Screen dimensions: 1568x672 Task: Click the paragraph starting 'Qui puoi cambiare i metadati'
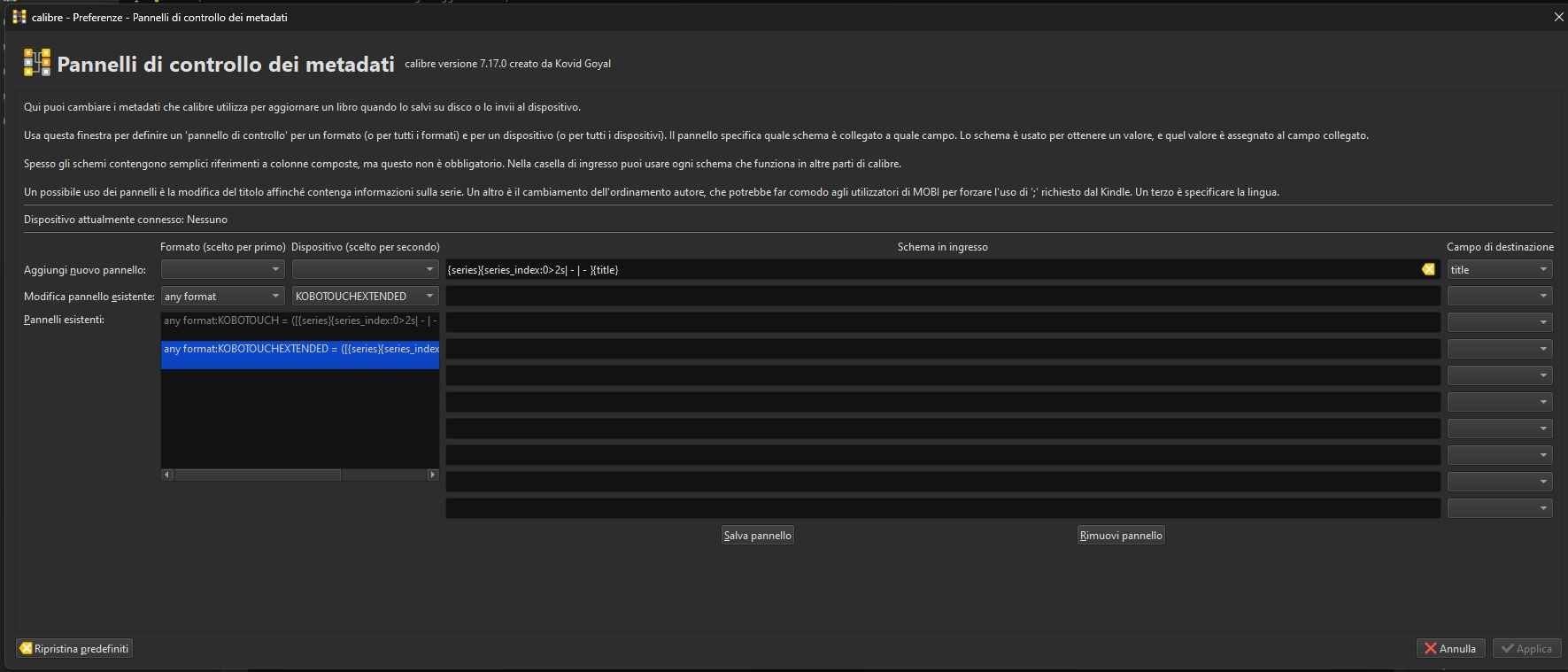point(302,107)
